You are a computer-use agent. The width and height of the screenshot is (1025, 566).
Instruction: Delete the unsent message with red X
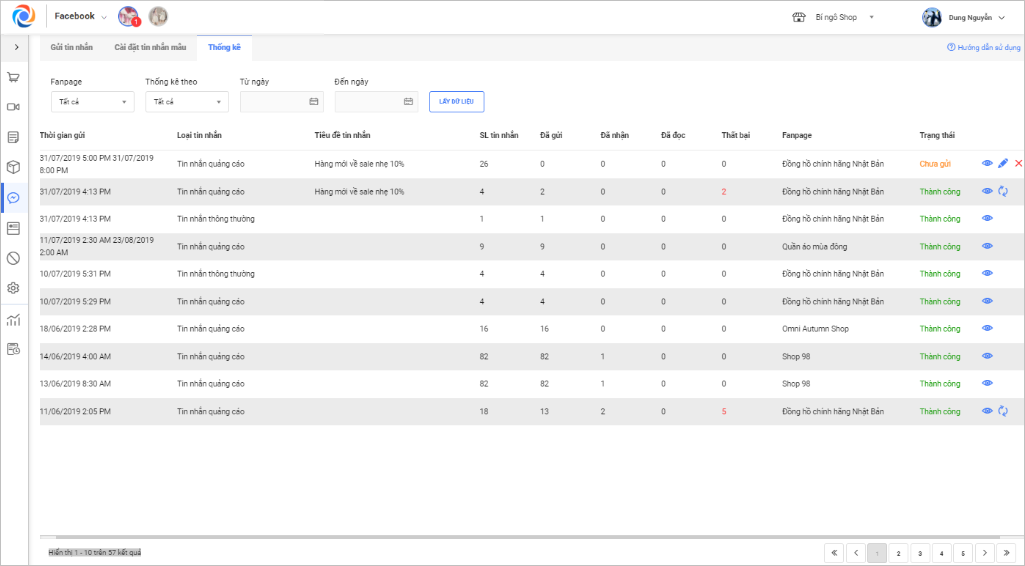[x=1018, y=163]
